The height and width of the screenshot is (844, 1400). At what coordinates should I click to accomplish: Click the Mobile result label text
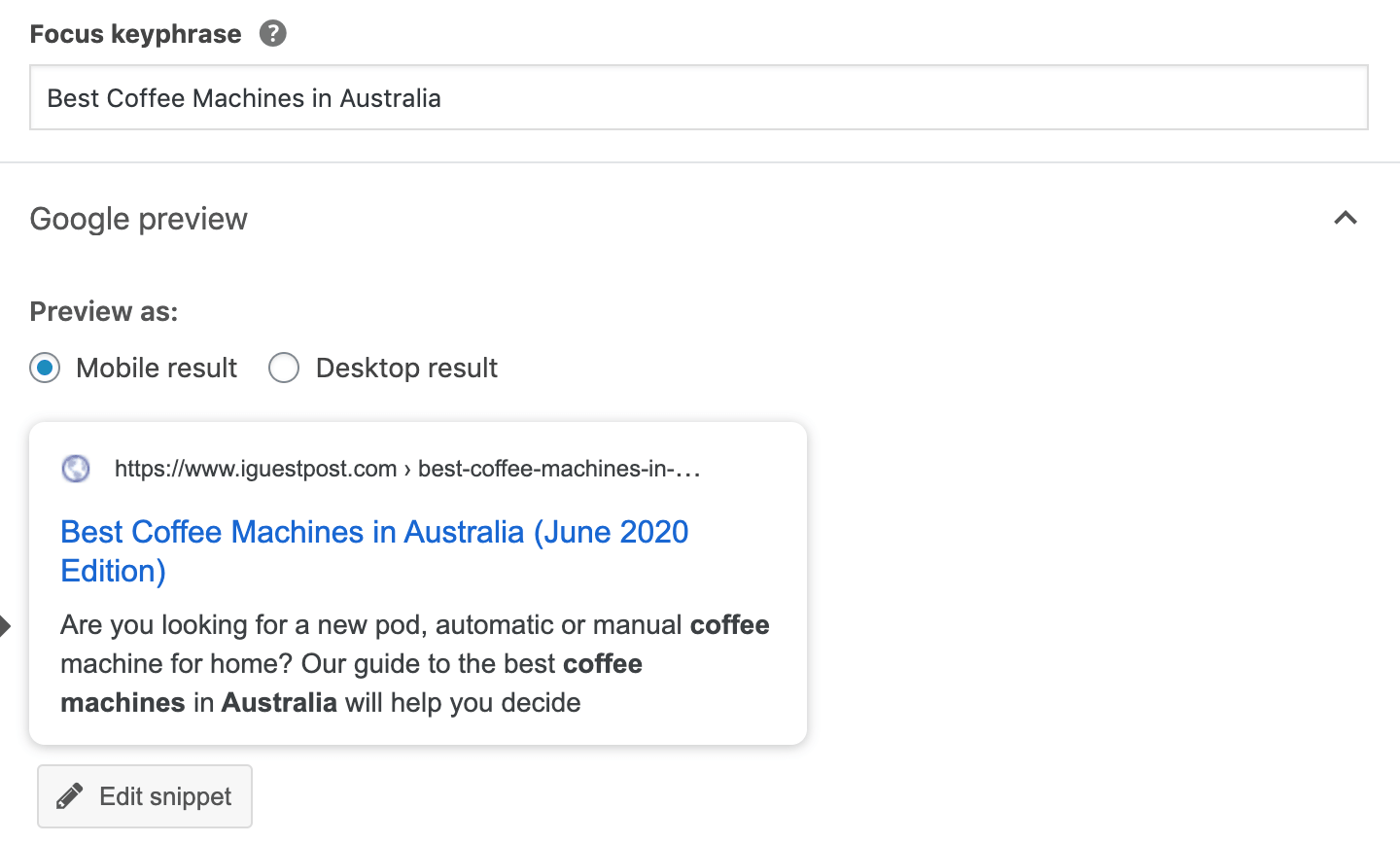[157, 369]
